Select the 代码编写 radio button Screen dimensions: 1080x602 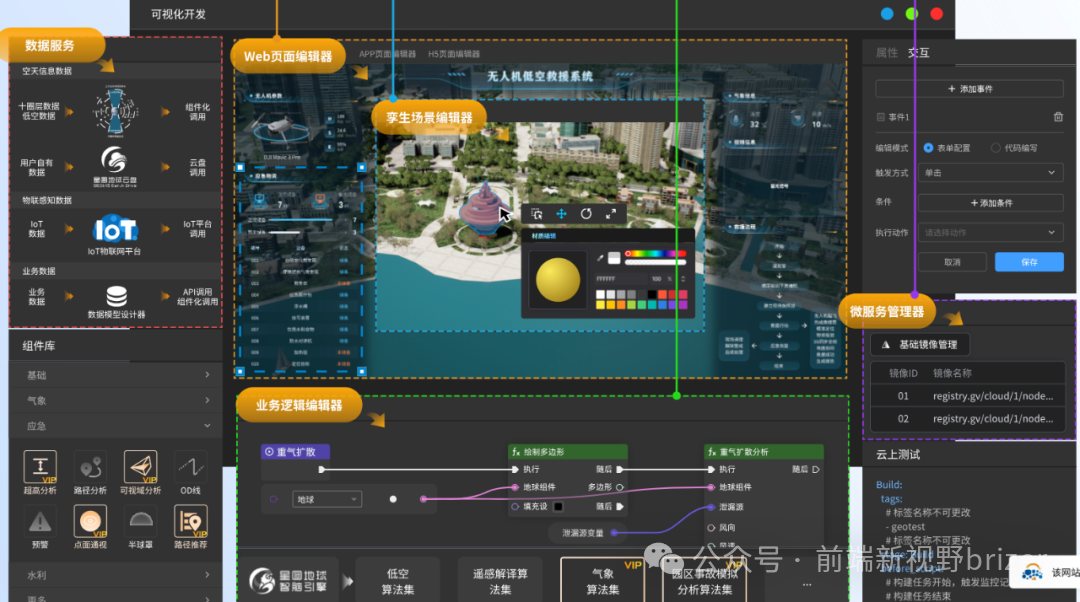click(x=995, y=148)
